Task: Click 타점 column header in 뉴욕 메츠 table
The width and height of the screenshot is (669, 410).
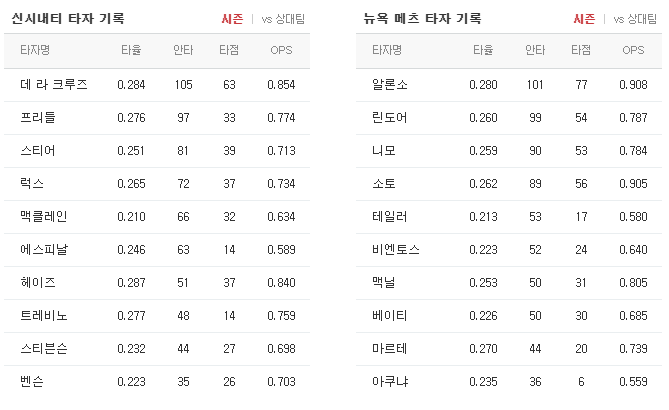Action: pyautogui.click(x=581, y=50)
